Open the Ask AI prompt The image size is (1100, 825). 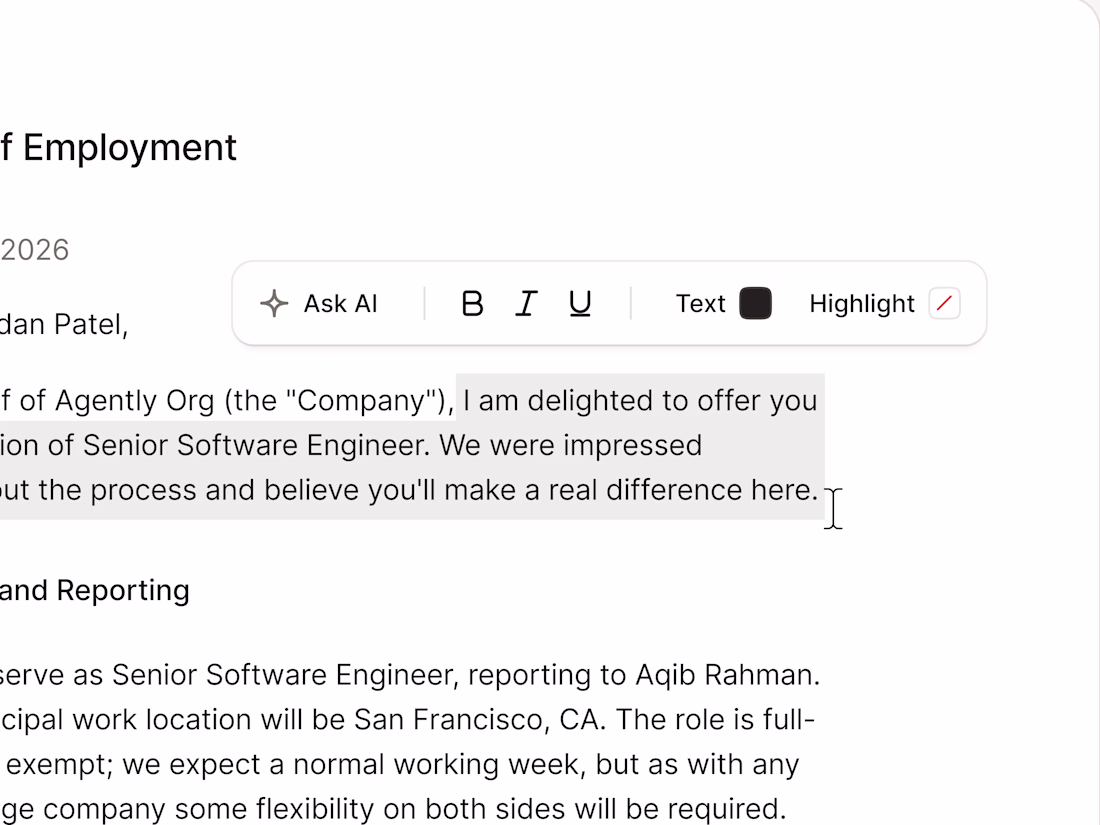click(318, 304)
